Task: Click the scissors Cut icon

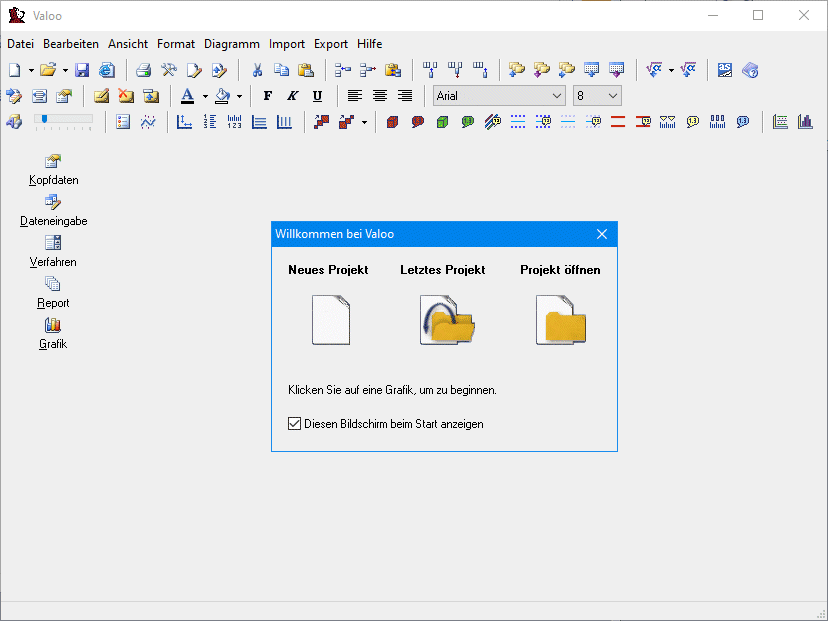Action: [257, 70]
